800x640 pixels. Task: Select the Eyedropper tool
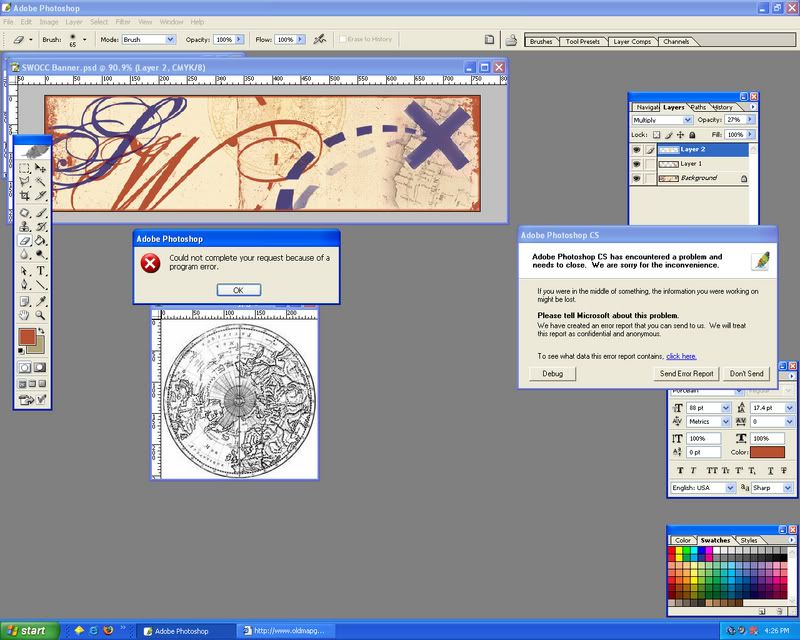(40, 301)
